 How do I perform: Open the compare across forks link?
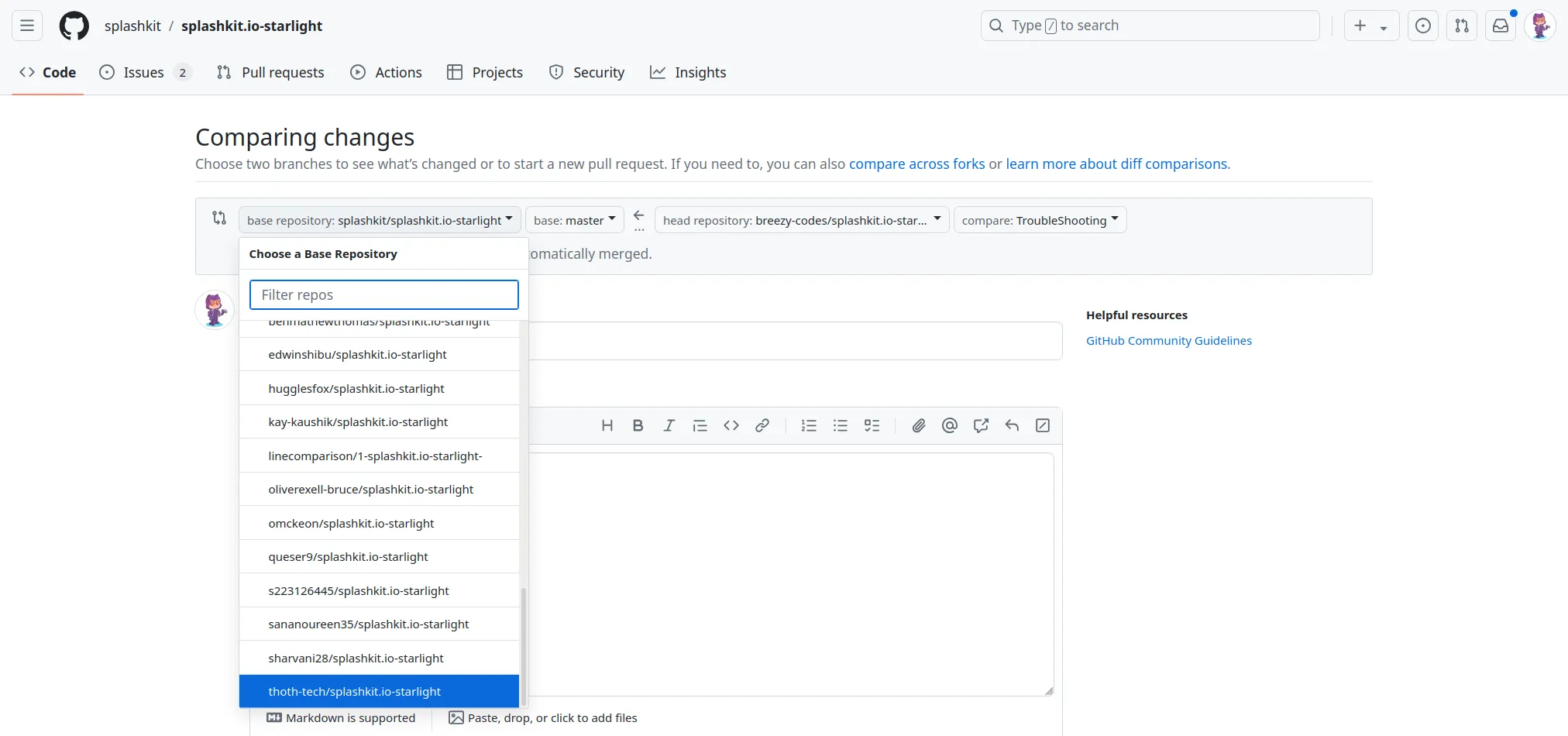coord(916,163)
